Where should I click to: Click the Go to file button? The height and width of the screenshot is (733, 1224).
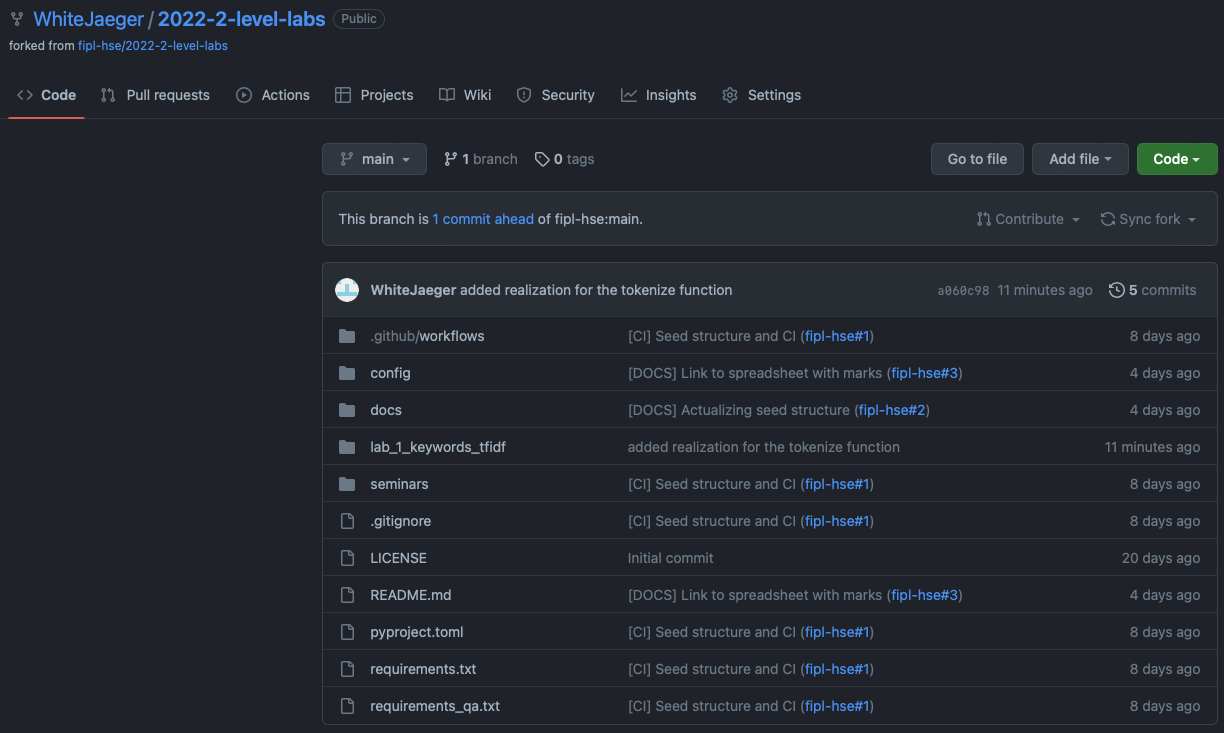[977, 158]
